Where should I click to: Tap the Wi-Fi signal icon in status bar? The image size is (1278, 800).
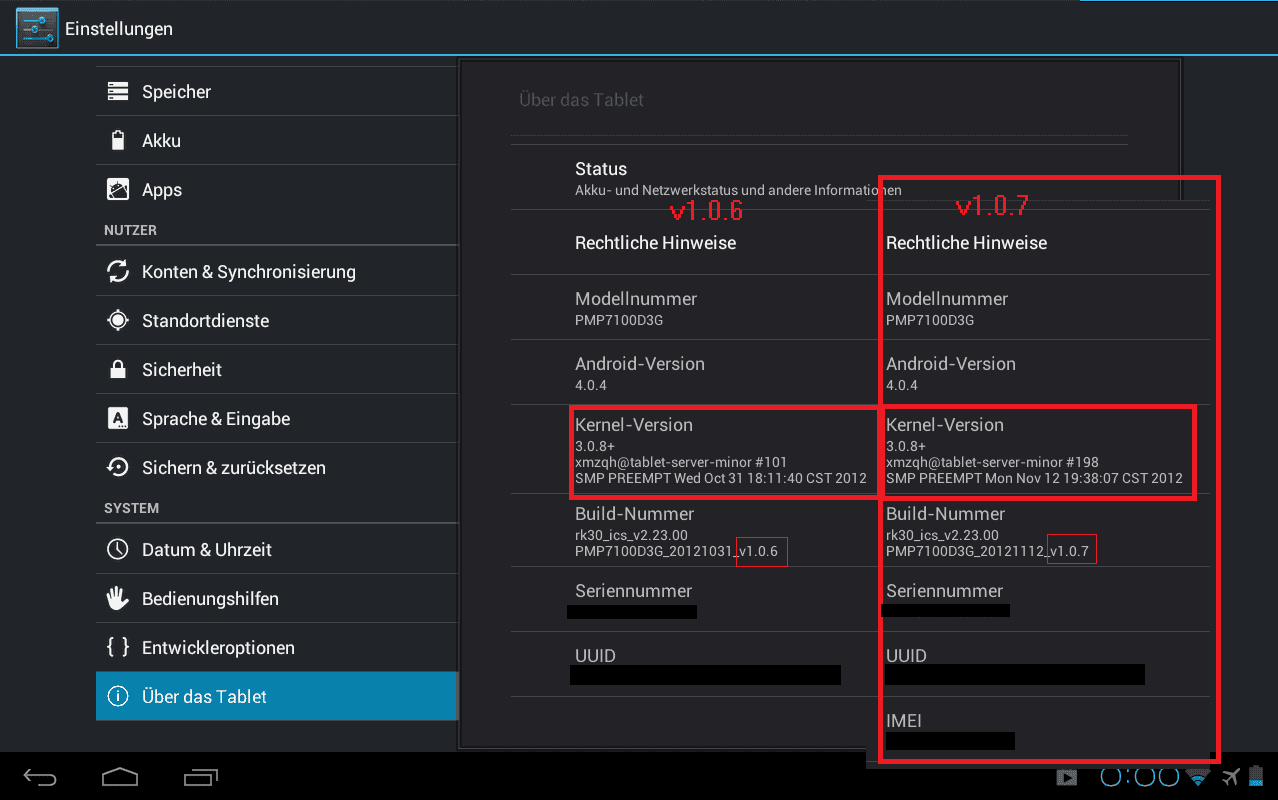(1197, 777)
